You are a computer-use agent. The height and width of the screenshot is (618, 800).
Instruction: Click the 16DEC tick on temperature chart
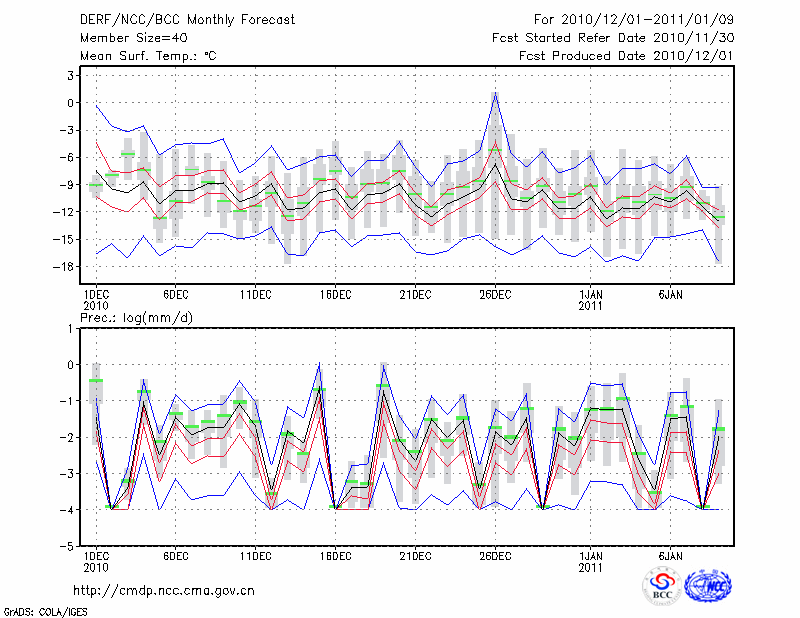click(x=335, y=294)
